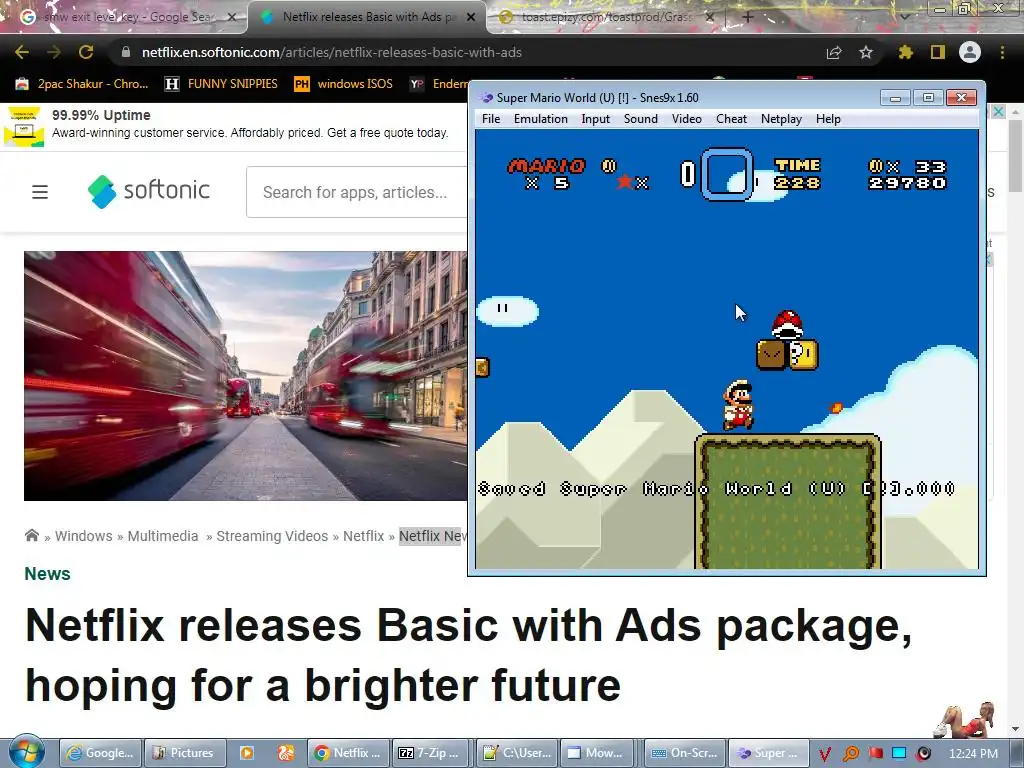This screenshot has height=768, width=1024.
Task: Switch to the toast.epizy.com tab
Action: click(x=604, y=17)
